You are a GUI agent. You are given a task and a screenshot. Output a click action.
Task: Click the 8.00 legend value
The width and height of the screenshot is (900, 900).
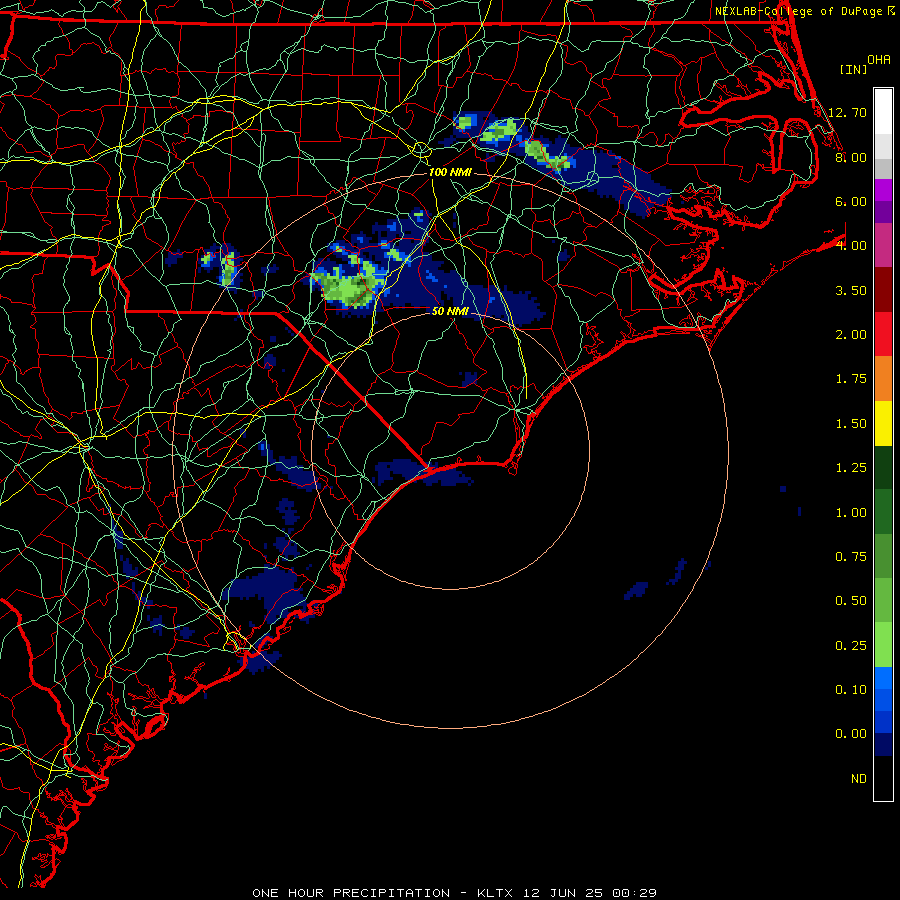coord(851,157)
